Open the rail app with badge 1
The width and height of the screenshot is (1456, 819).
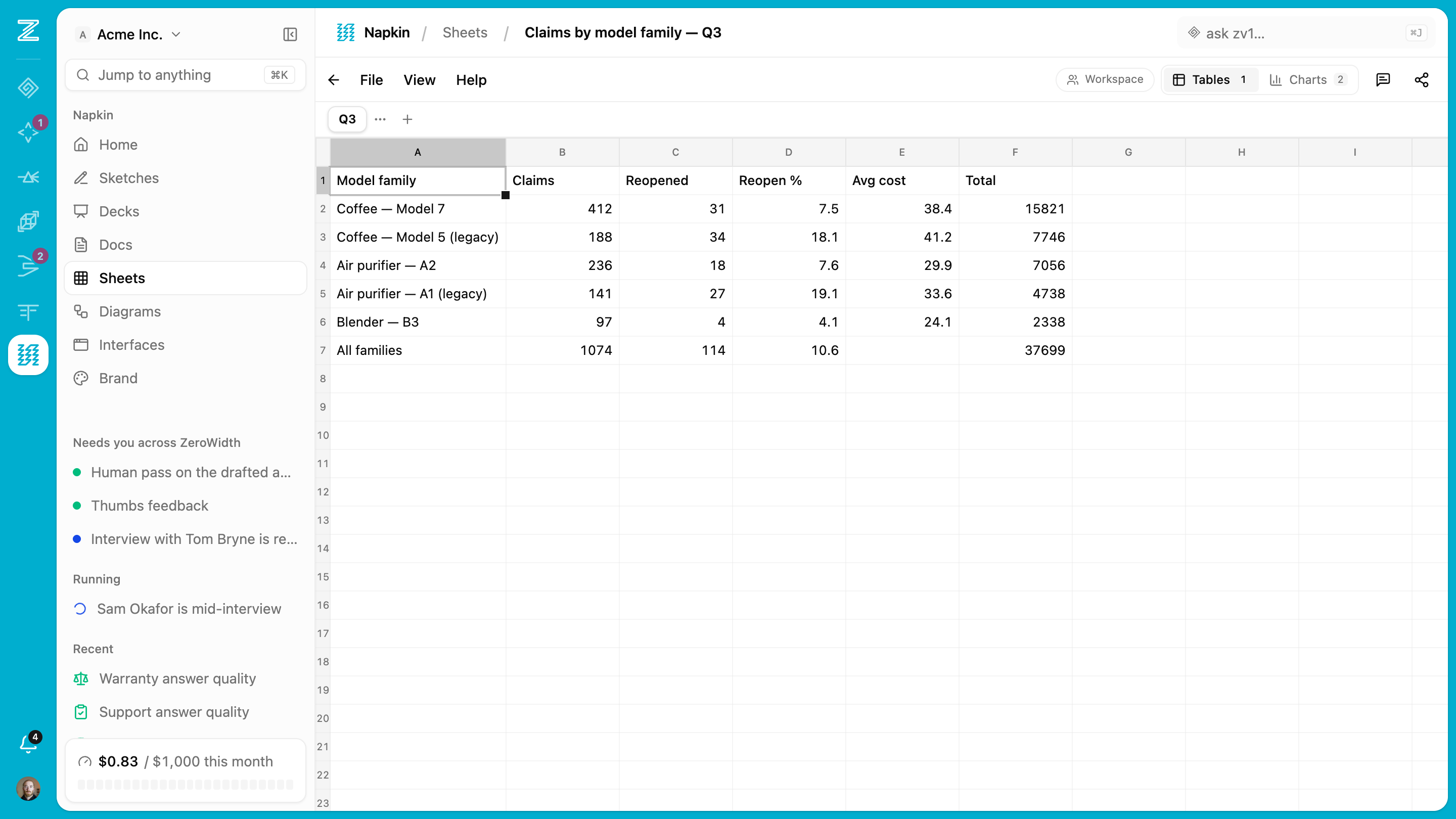(28, 132)
